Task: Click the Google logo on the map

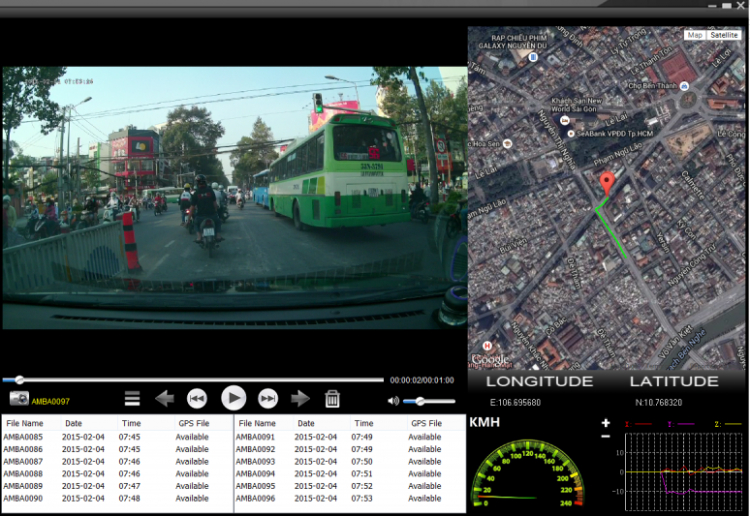Action: pos(490,359)
